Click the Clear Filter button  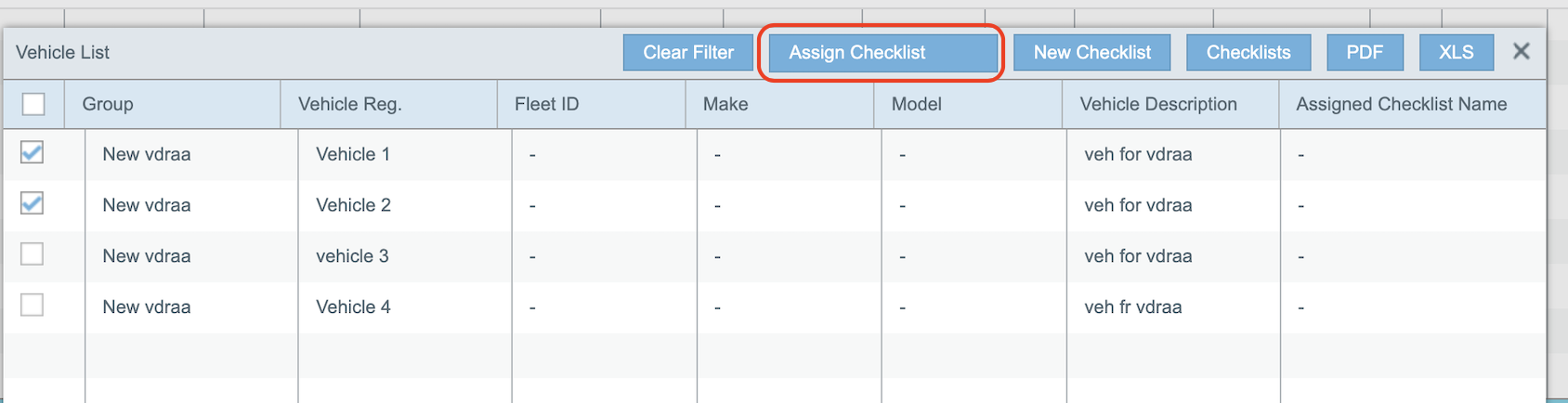[688, 53]
